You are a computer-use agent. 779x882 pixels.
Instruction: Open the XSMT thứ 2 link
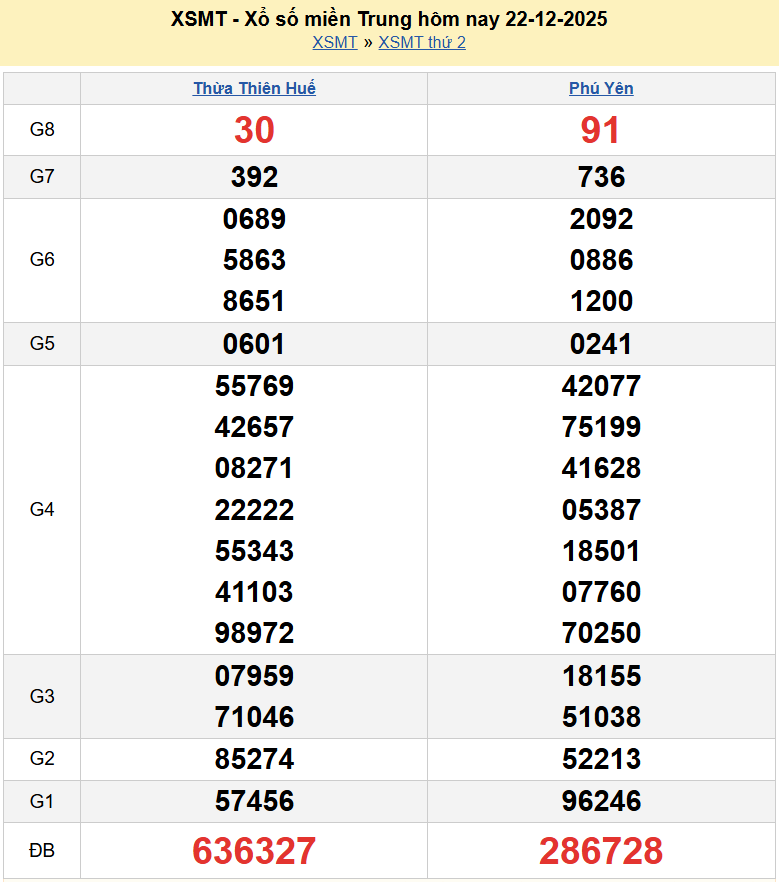point(422,42)
